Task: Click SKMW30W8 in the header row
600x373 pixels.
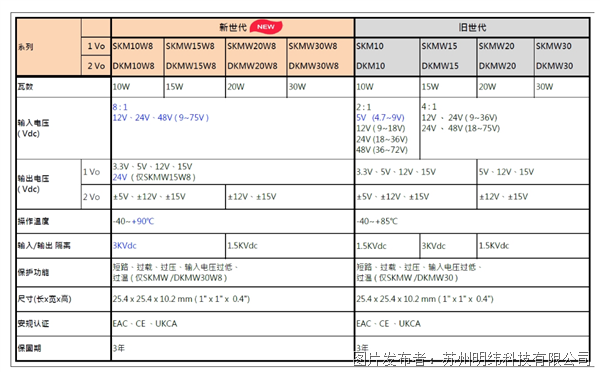Action: [x=313, y=46]
